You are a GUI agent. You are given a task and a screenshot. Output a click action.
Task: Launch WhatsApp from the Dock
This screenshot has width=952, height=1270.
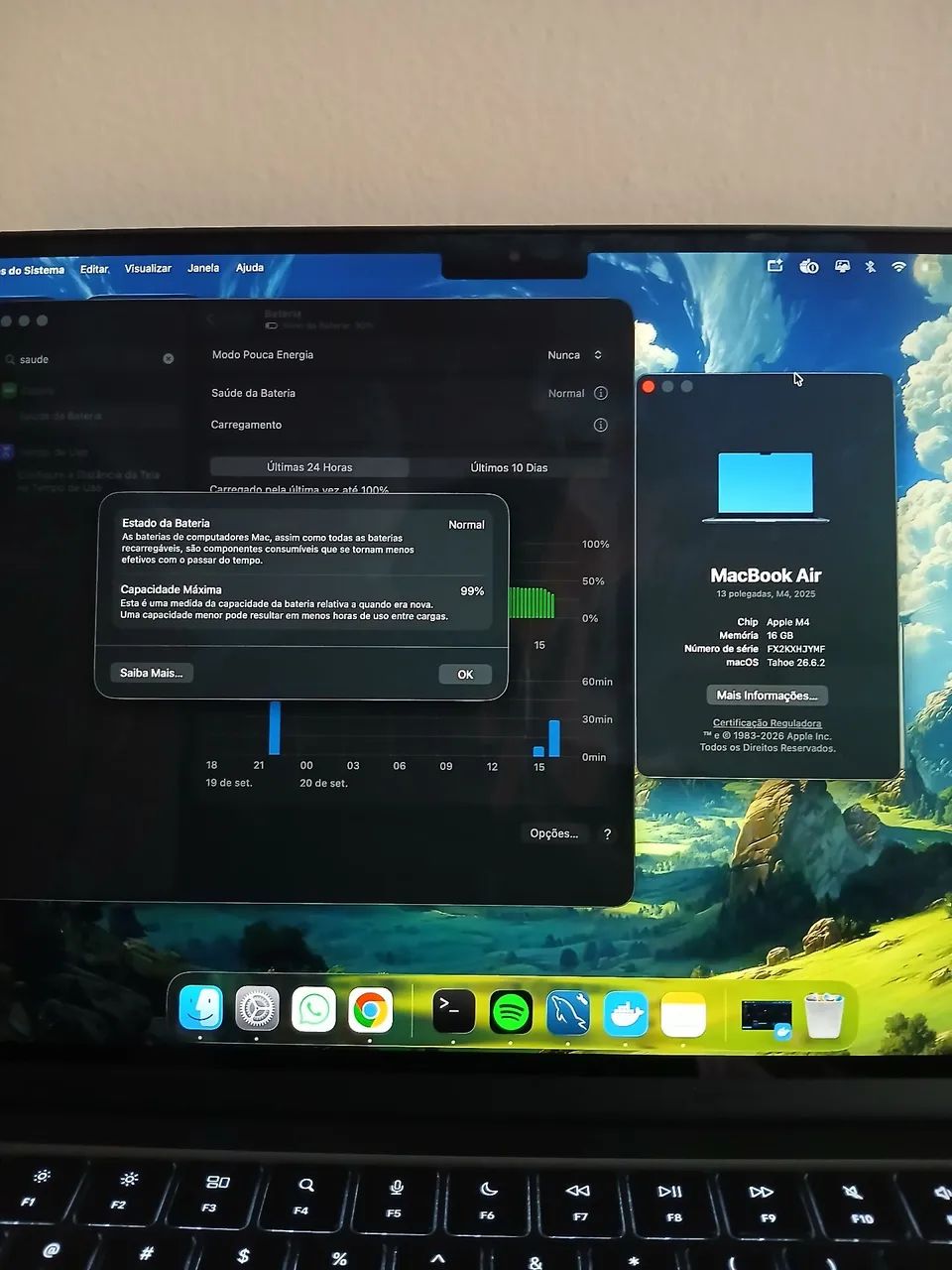[313, 1010]
